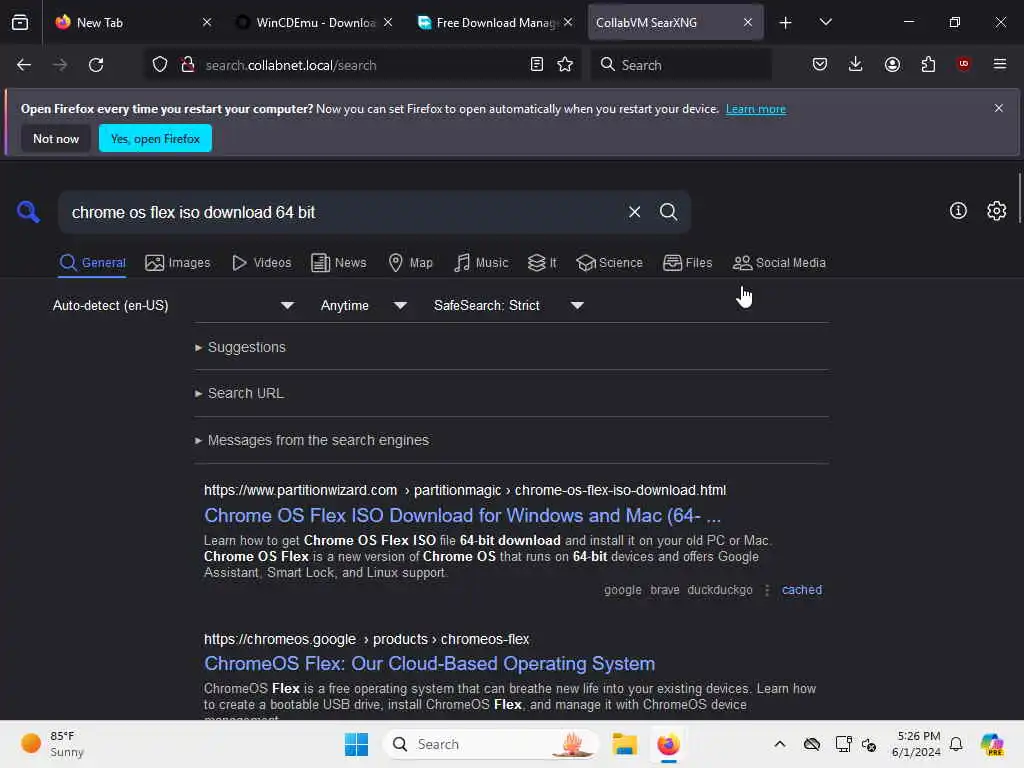
Task: Open the weather widget showing 85°F
Action: point(54,744)
